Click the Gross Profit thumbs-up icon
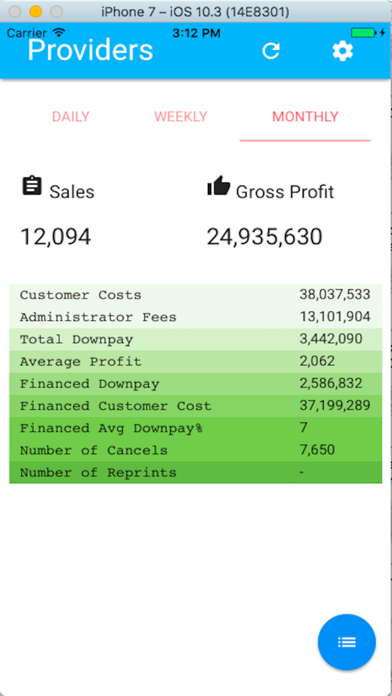Screen dimensions: 392x696 218,186
